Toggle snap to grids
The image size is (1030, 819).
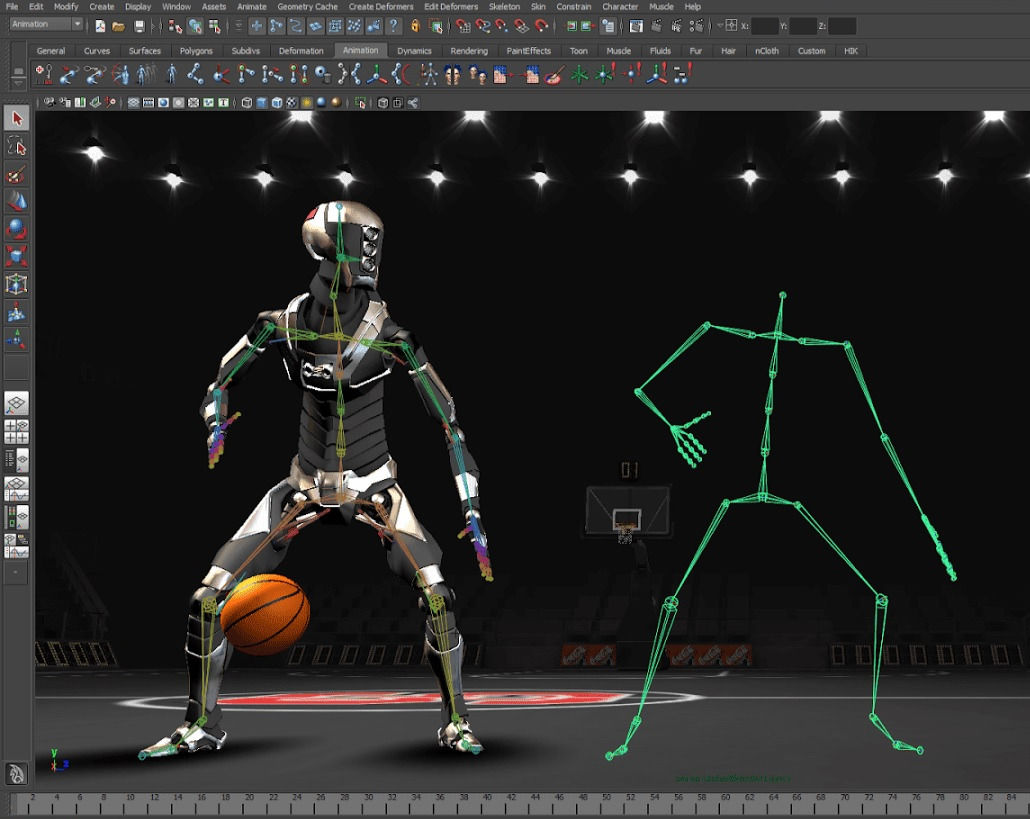(461, 25)
